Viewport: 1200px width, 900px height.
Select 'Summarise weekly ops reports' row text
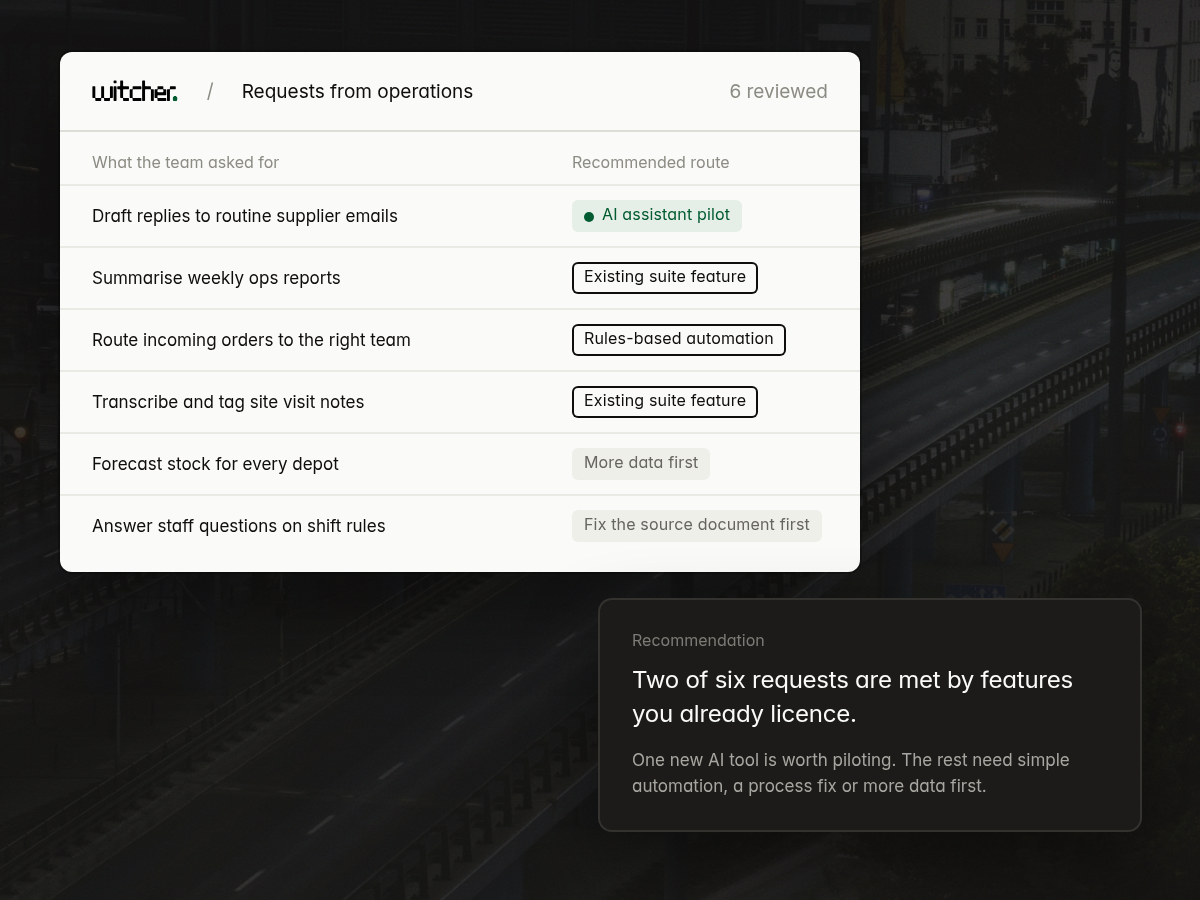216,278
